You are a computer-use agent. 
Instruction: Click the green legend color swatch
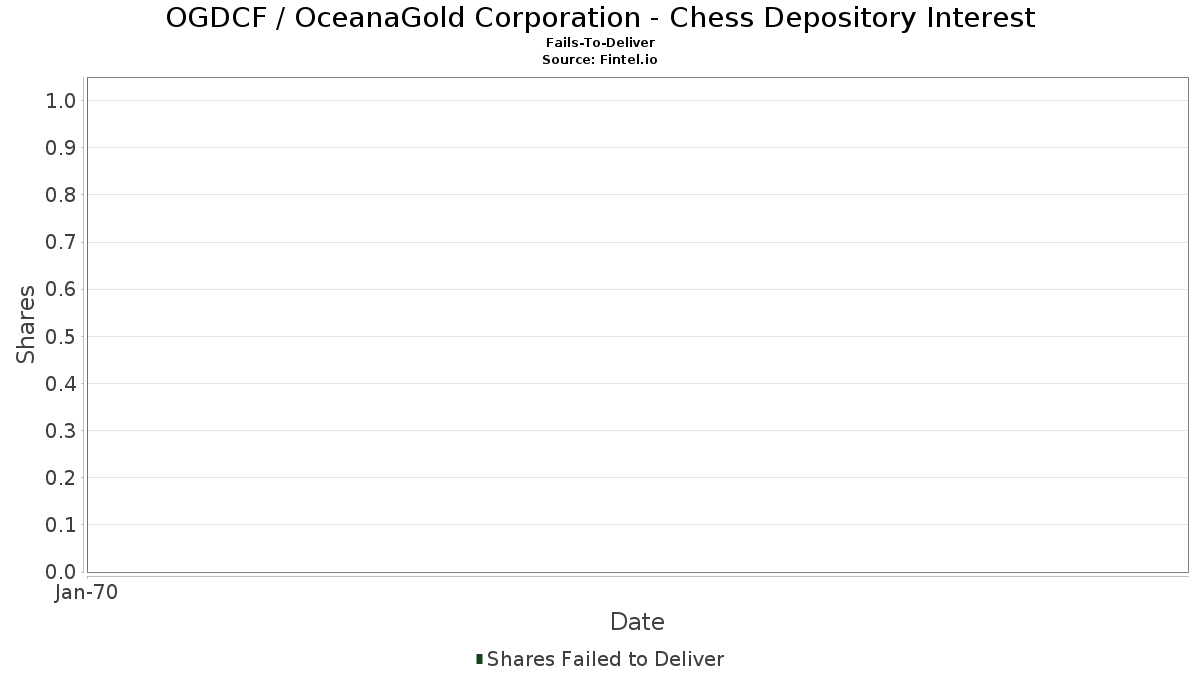point(480,659)
